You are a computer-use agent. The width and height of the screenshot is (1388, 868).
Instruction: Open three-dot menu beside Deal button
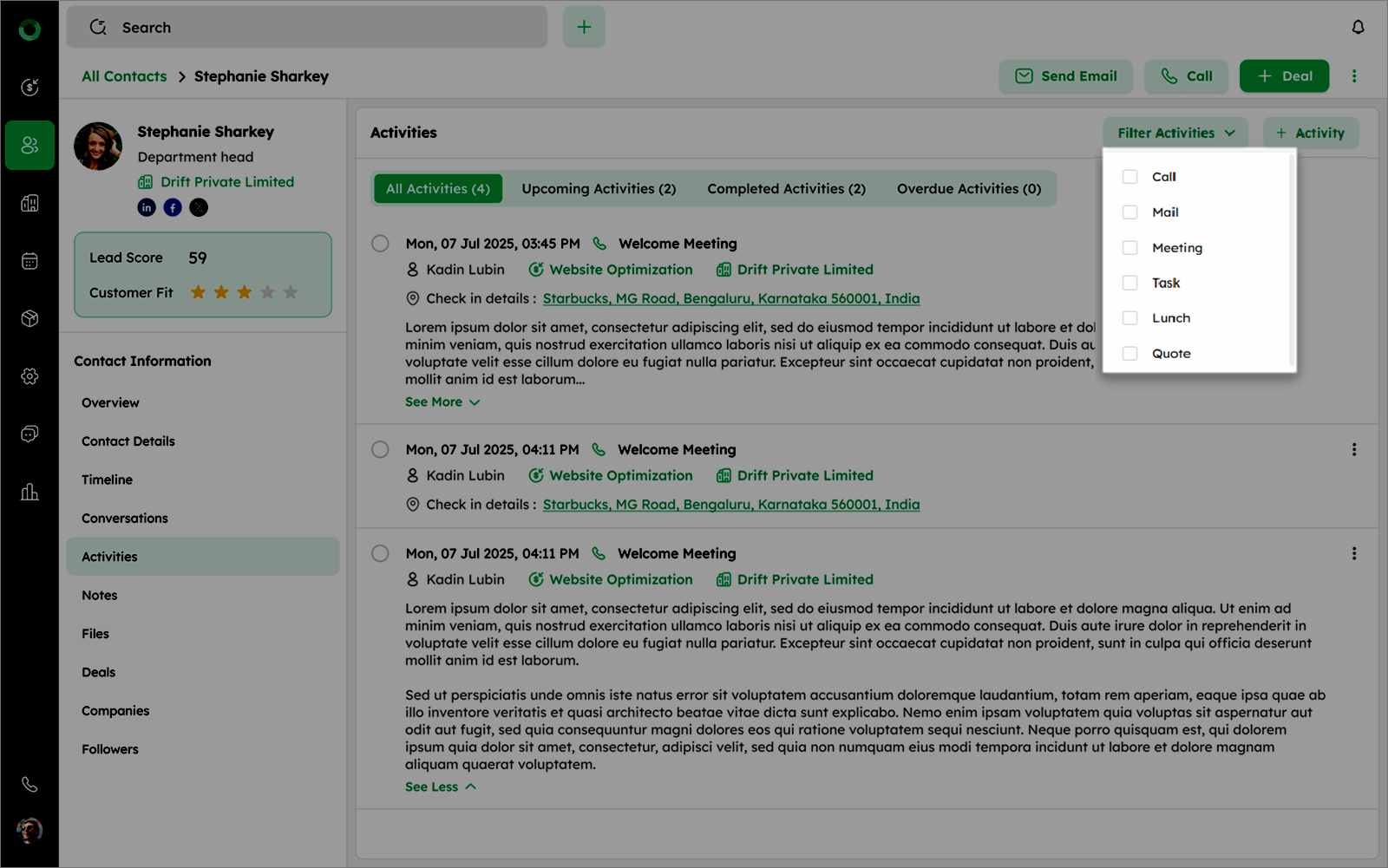point(1353,76)
